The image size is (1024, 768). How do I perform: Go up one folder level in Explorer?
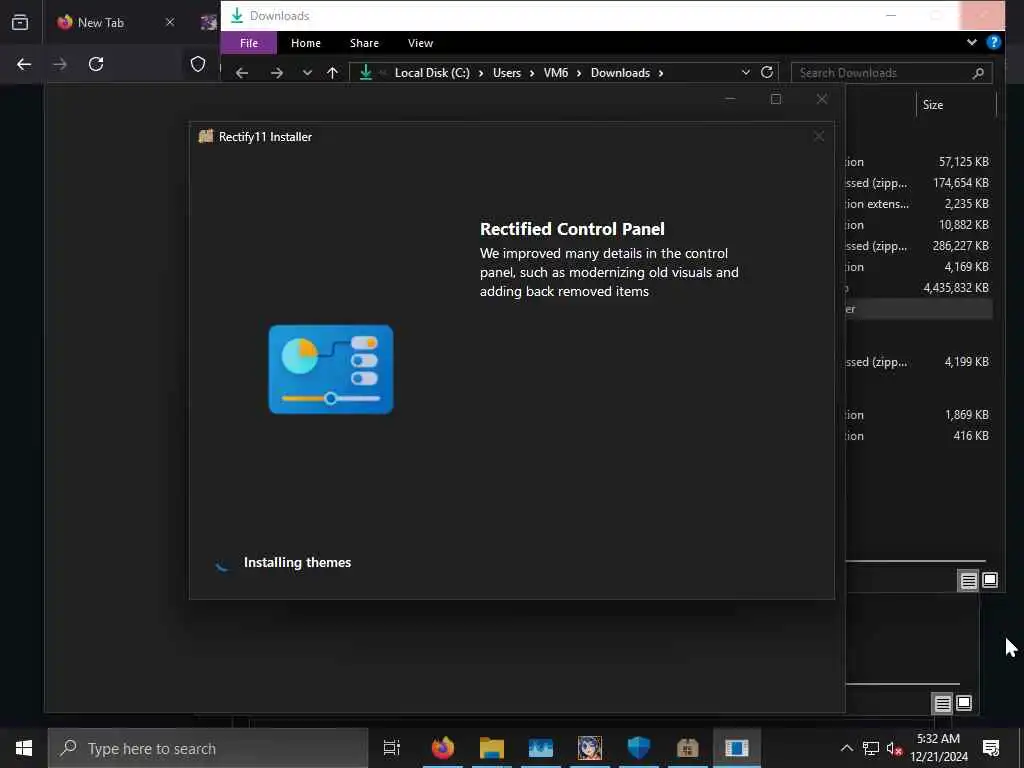(x=332, y=72)
